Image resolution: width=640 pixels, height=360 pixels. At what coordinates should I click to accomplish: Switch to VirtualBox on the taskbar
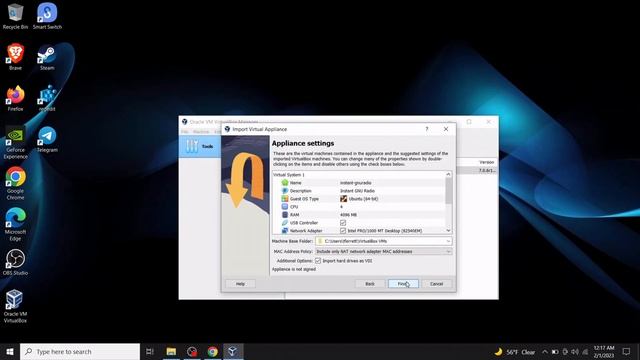pyautogui.click(x=233, y=351)
